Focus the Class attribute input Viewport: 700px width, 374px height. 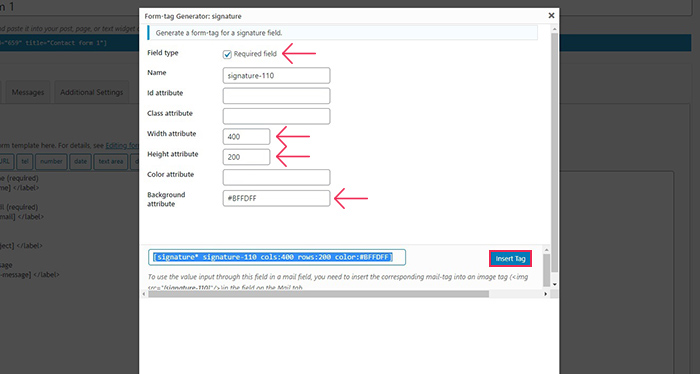[276, 116]
